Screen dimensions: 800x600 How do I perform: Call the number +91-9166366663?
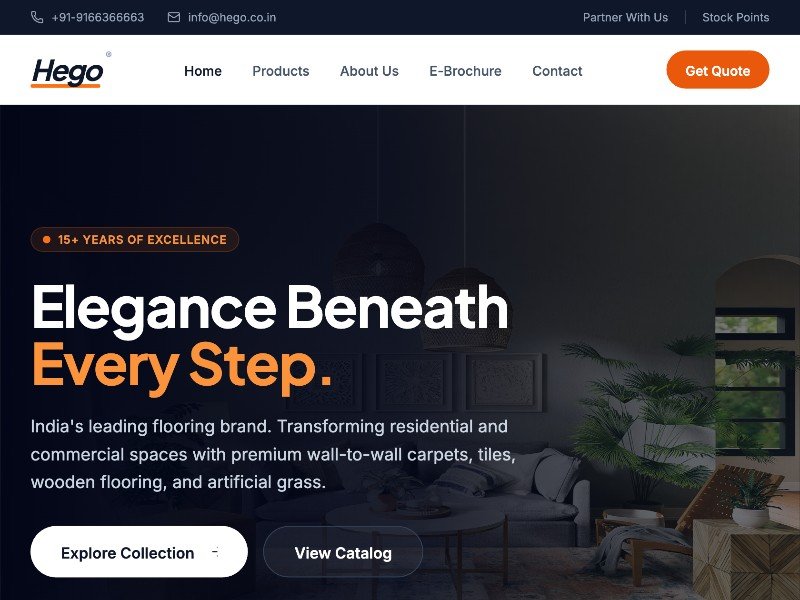(x=97, y=17)
